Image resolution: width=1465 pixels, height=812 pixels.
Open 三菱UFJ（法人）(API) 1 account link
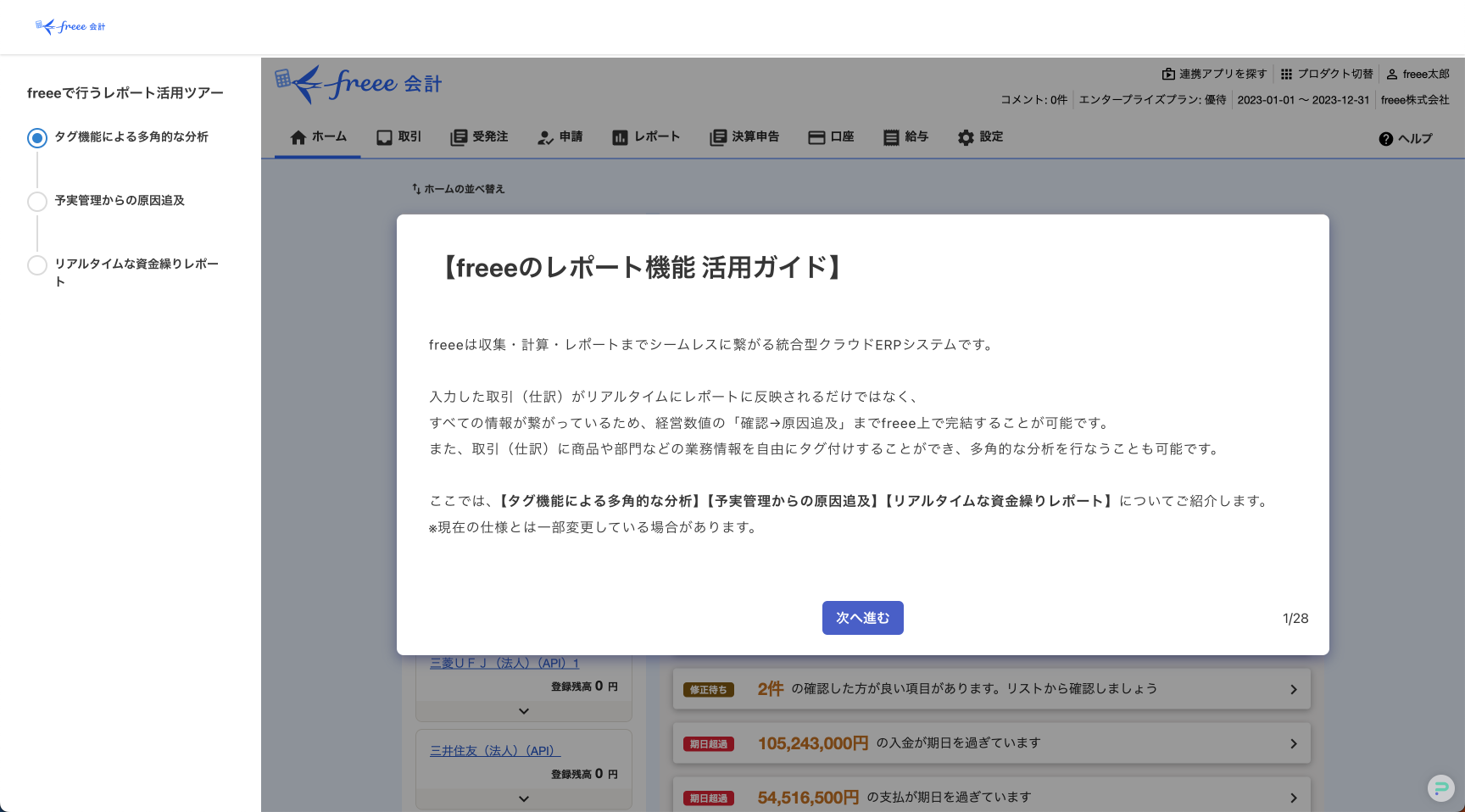504,663
